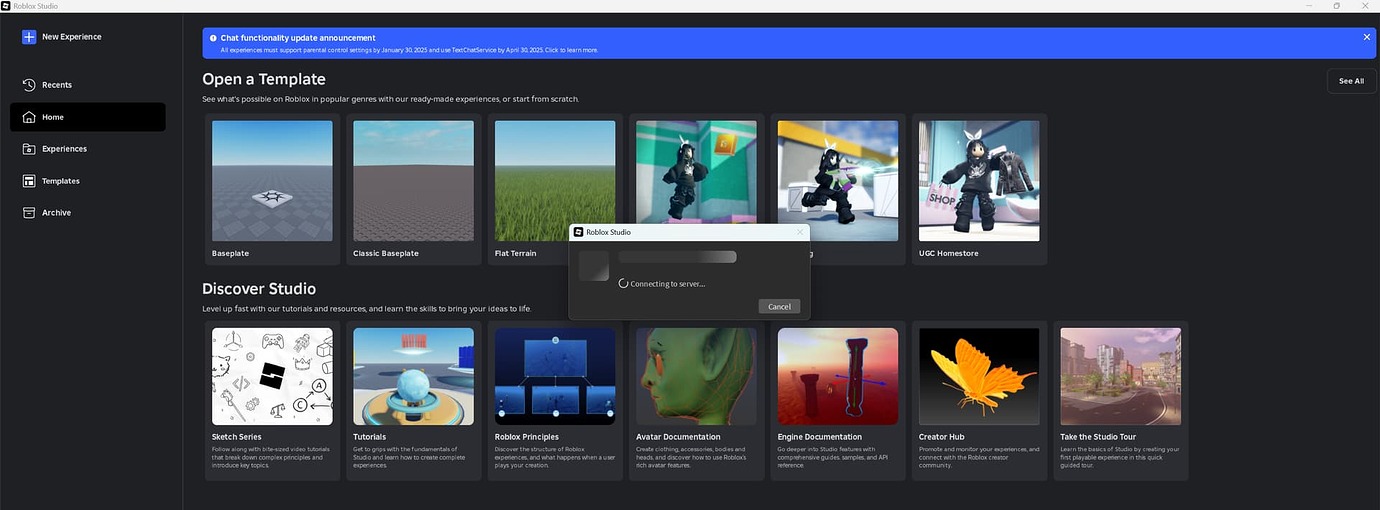Open the Classic Baseplate template thumbnail
1380x510 pixels.
413,181
